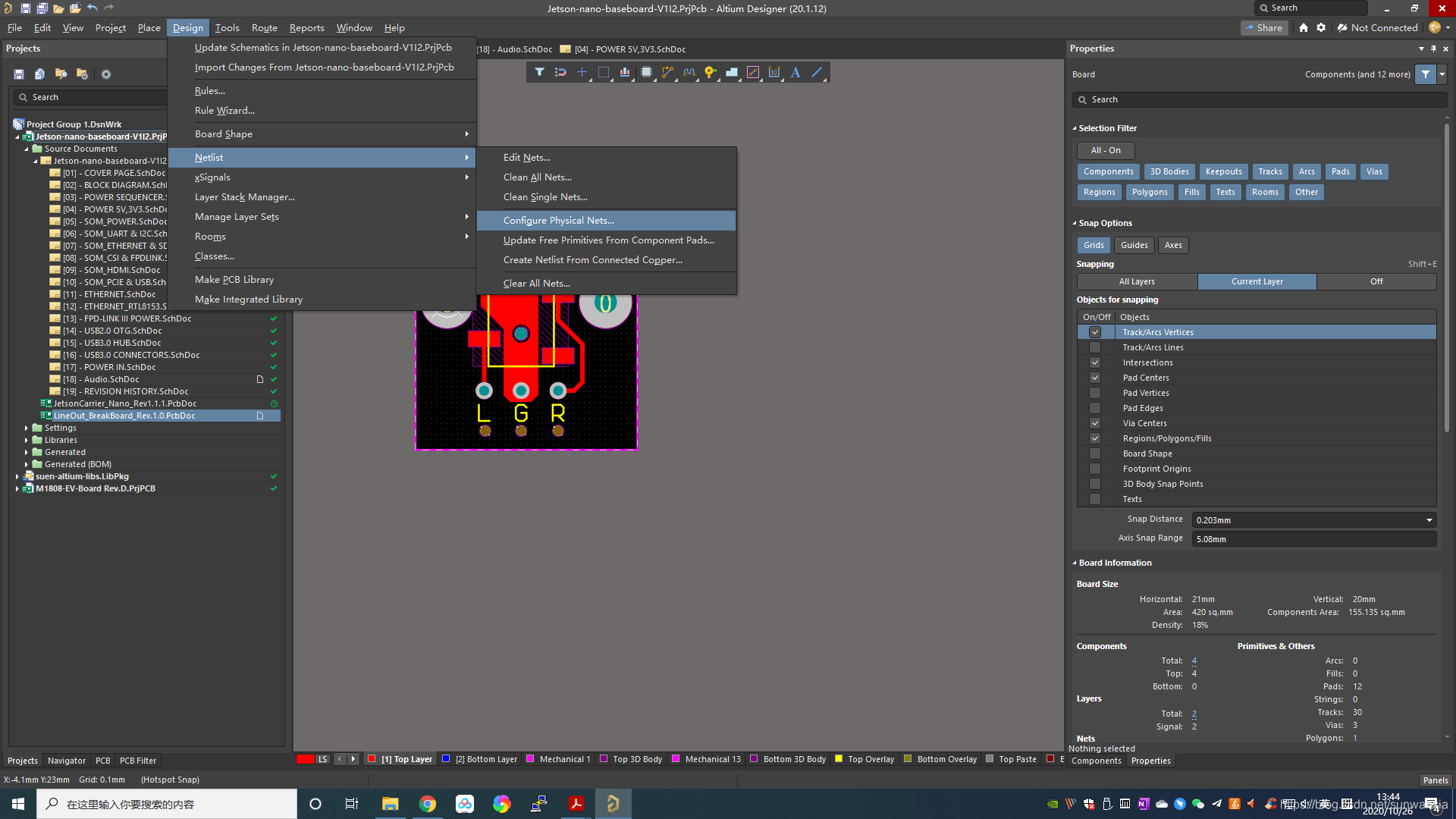The width and height of the screenshot is (1456, 819).
Task: Select the interactive length tuning tool
Action: click(x=689, y=73)
